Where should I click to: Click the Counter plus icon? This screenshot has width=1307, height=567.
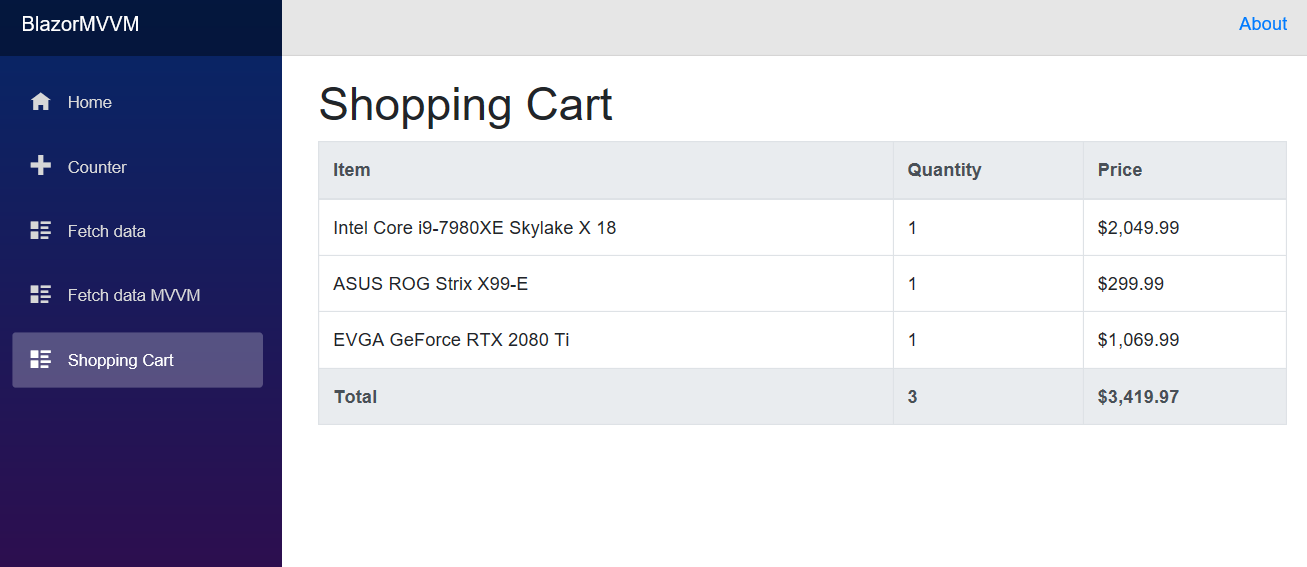click(x=41, y=166)
